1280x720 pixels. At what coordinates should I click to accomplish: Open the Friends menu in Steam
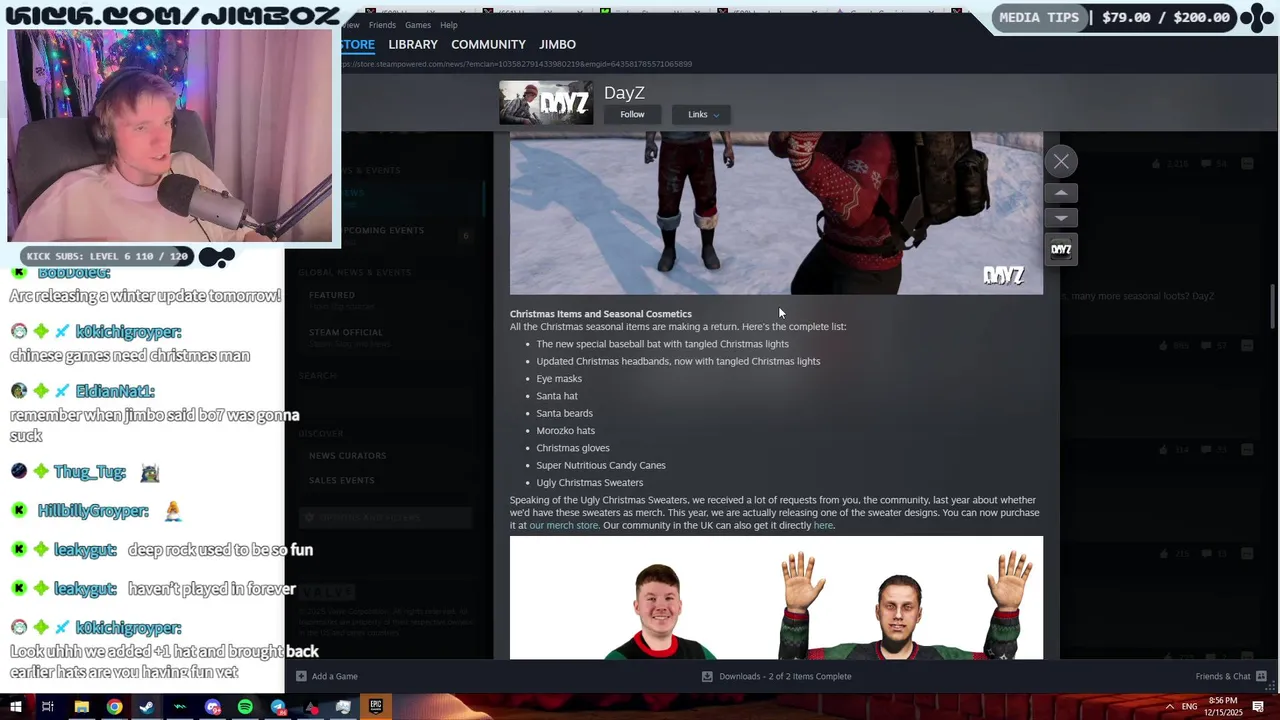[x=382, y=25]
